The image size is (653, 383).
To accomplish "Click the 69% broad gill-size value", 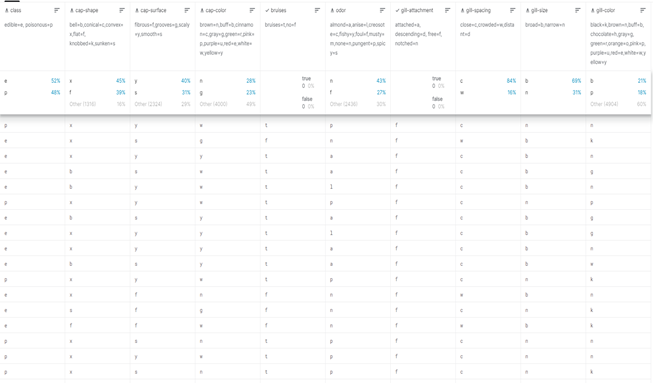I will point(576,81).
